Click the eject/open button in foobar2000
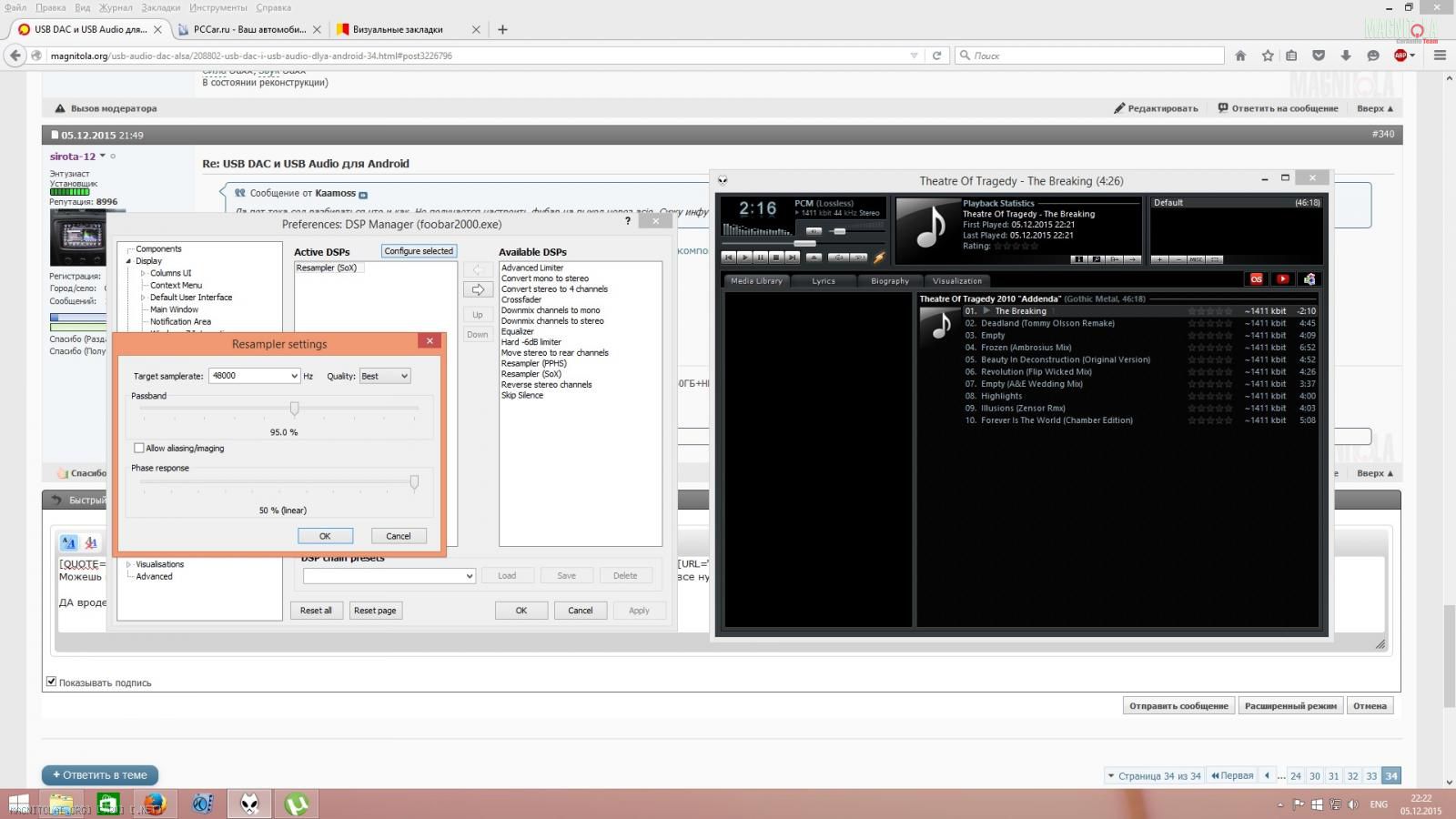This screenshot has width=1456, height=819. click(x=814, y=258)
